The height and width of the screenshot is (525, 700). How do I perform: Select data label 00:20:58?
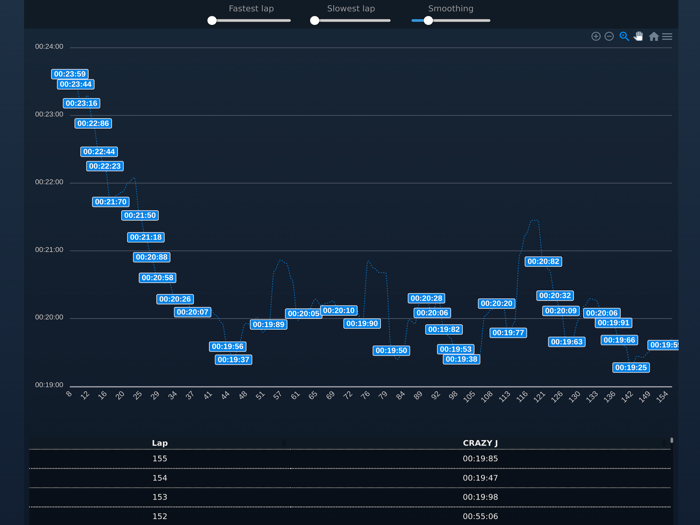point(158,278)
